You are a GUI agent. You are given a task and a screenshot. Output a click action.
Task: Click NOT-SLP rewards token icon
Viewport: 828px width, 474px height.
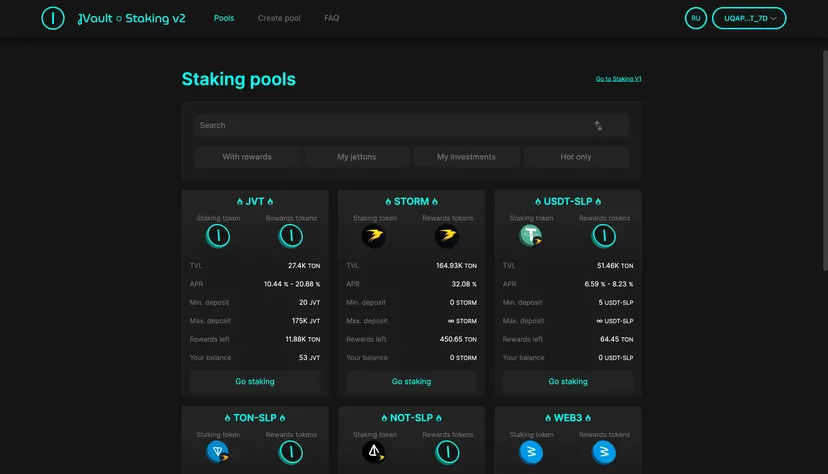click(447, 452)
